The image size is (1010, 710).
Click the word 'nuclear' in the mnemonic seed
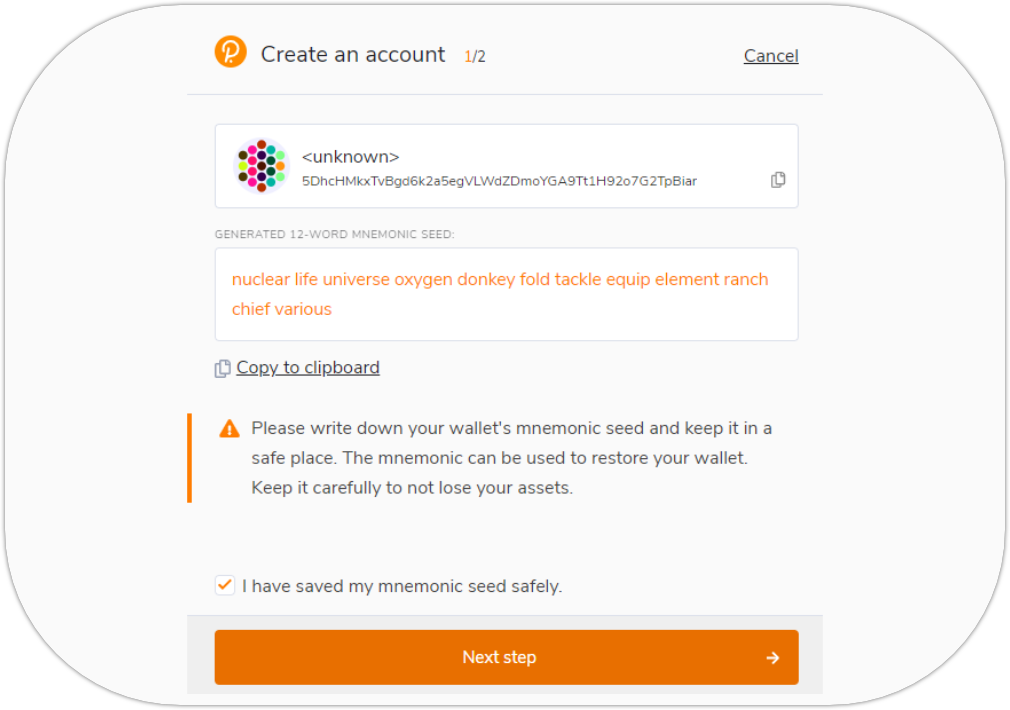click(260, 279)
